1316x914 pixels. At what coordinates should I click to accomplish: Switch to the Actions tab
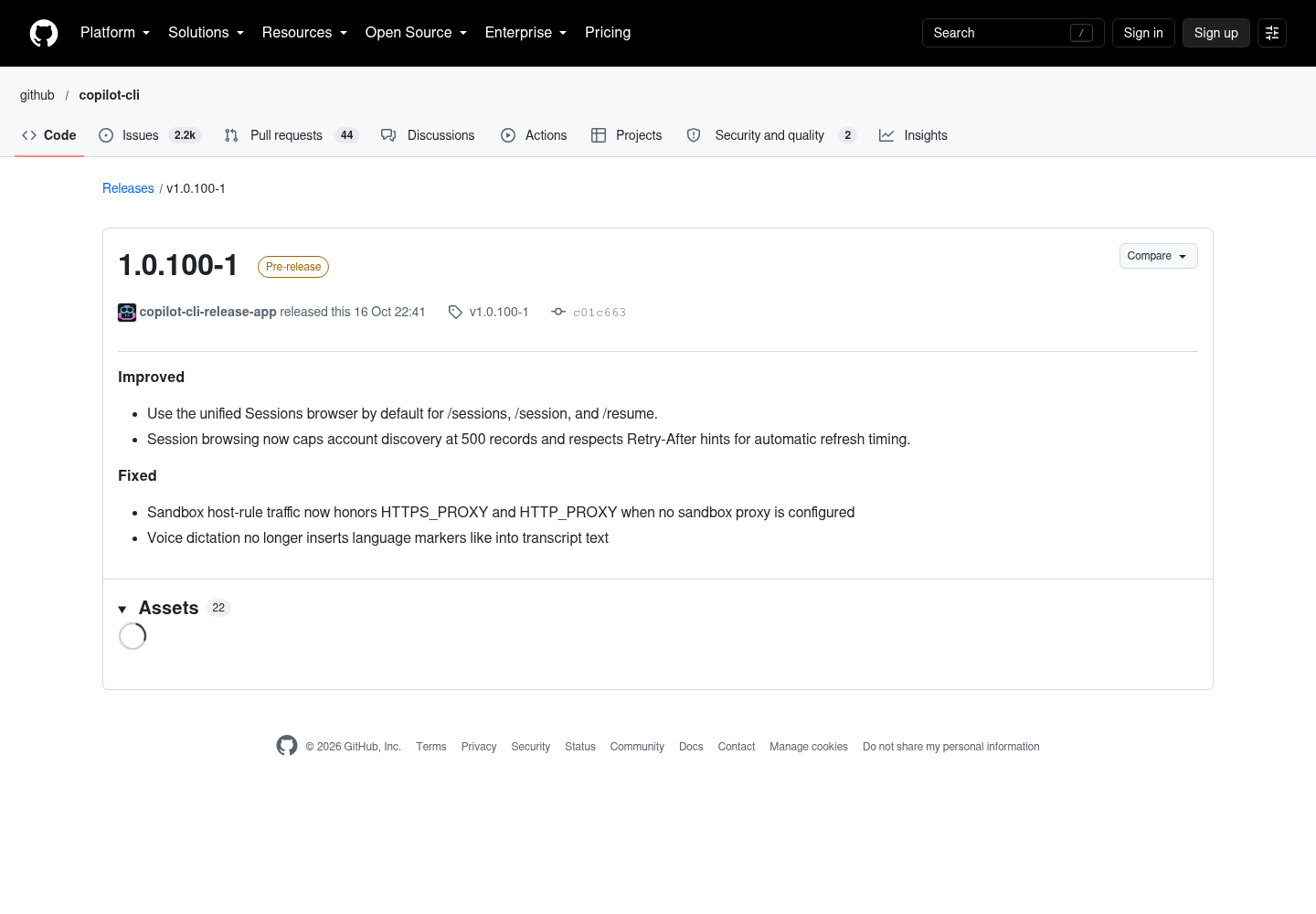(534, 135)
